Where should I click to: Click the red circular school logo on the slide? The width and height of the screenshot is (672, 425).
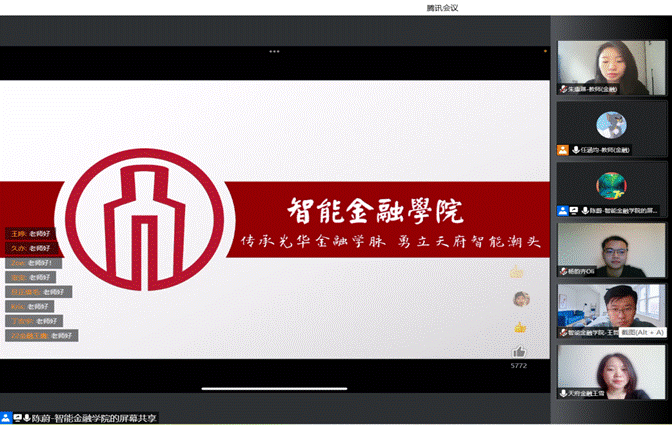coord(144,219)
